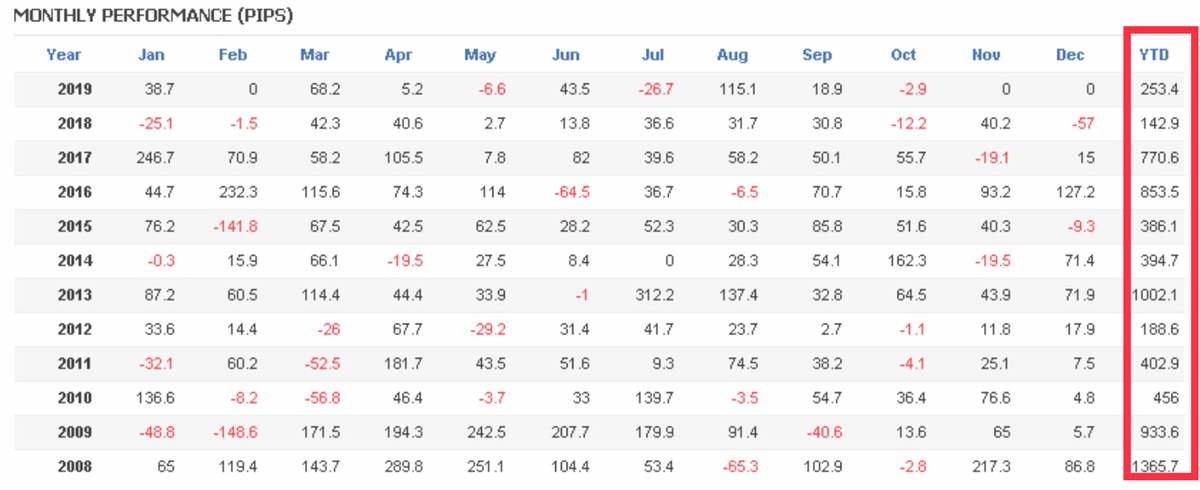The height and width of the screenshot is (490, 1200).
Task: Click the 2013 July value 312.2
Action: pyautogui.click(x=653, y=295)
